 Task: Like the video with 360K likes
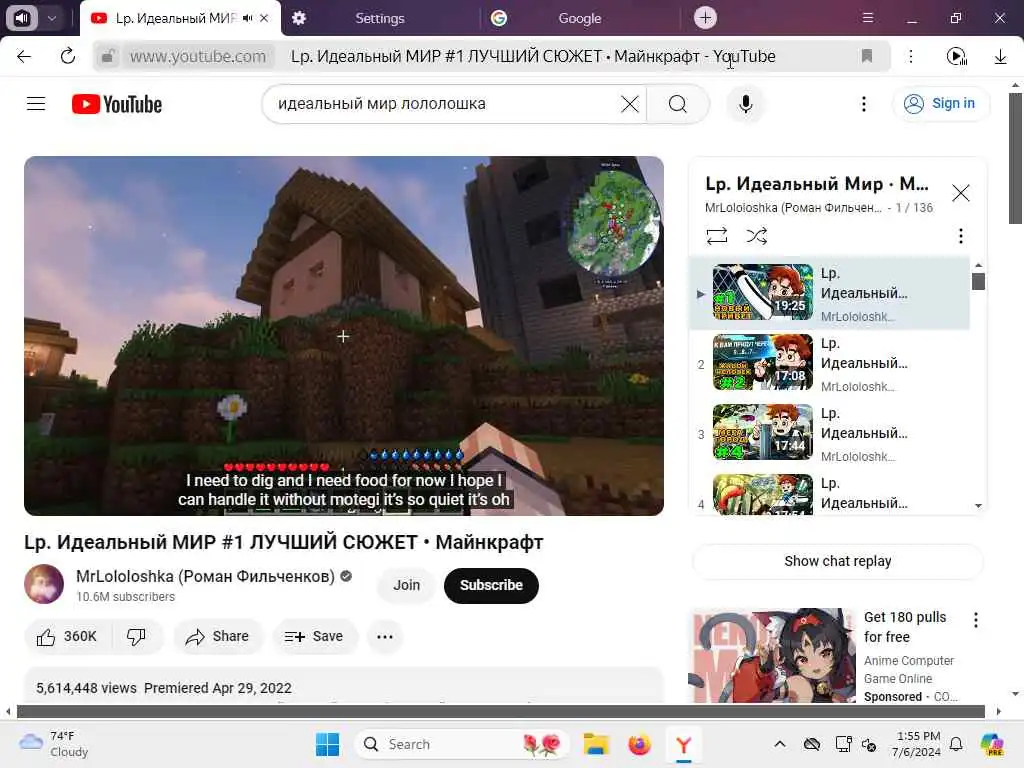coord(68,637)
